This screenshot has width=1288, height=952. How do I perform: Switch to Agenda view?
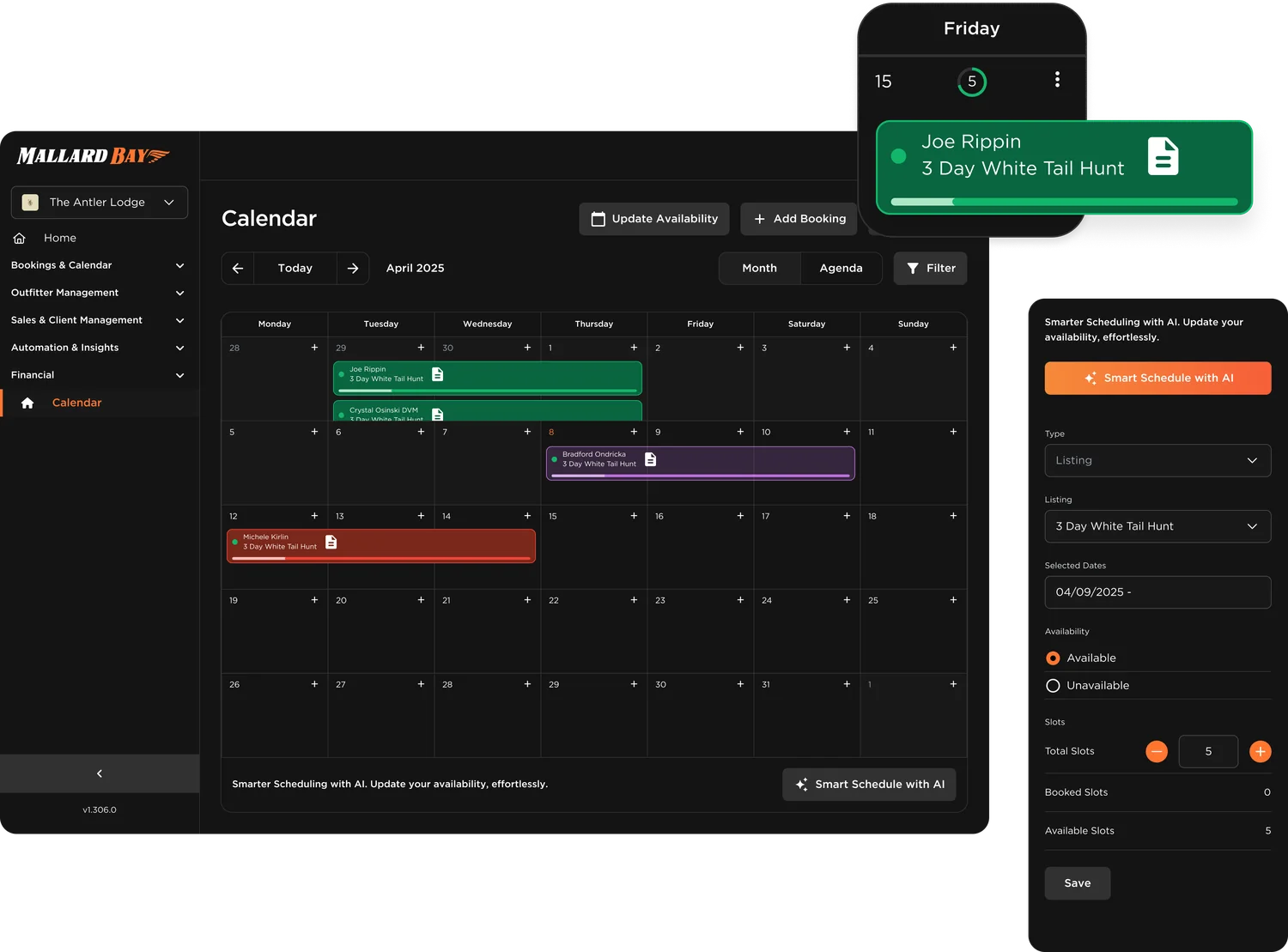[x=841, y=268]
